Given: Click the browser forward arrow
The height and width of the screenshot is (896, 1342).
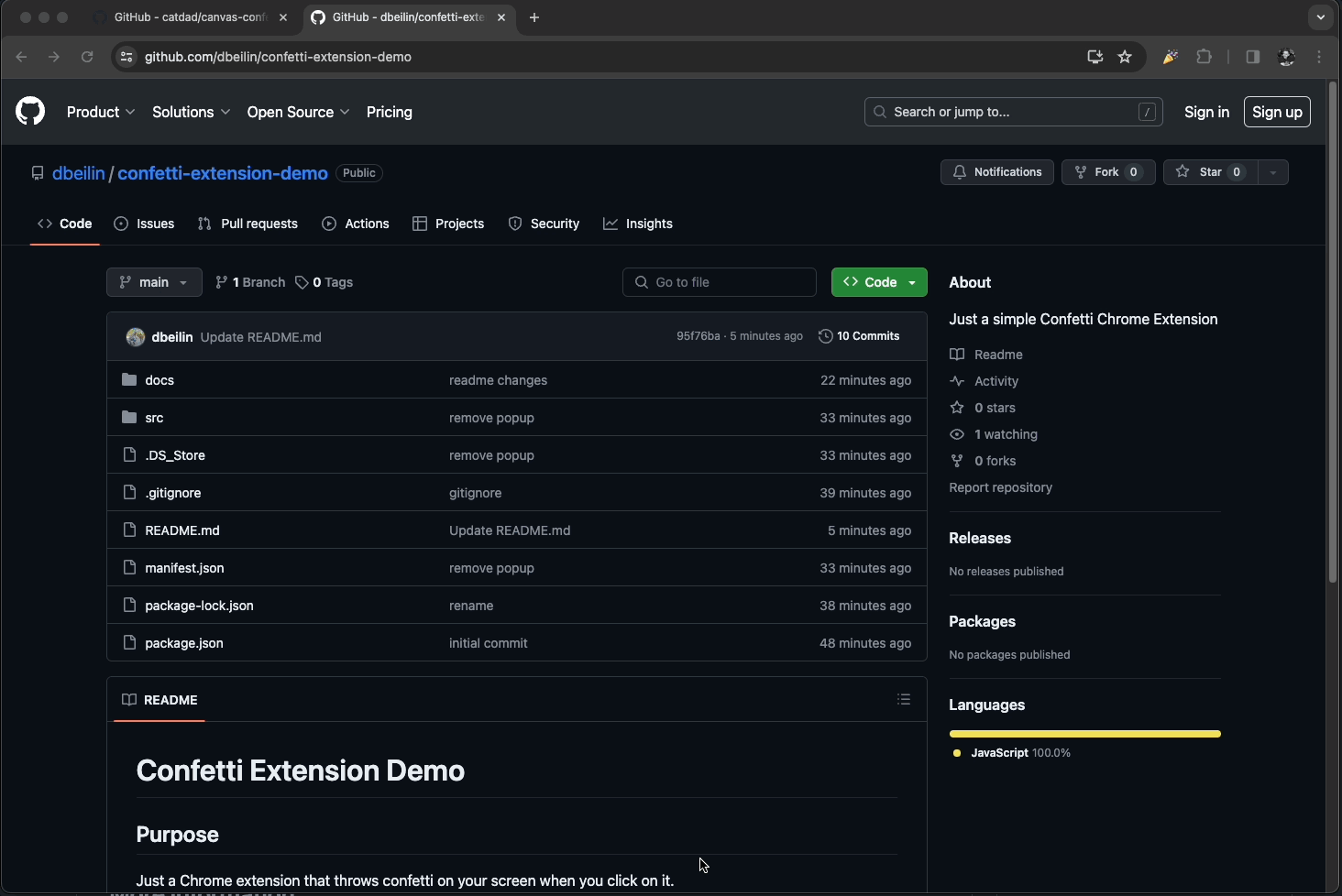Looking at the screenshot, I should coord(54,57).
